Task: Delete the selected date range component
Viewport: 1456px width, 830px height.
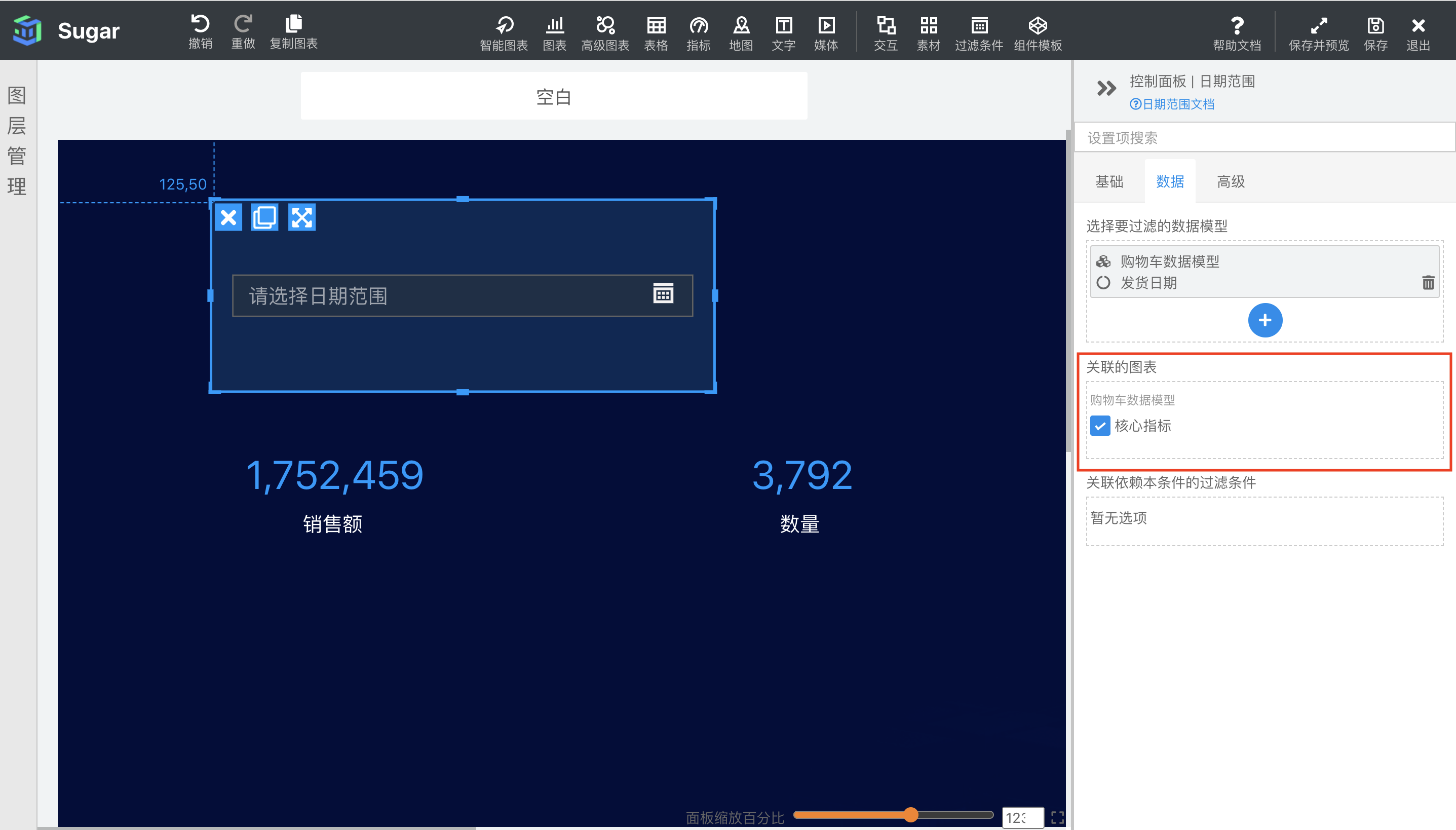Action: (x=228, y=217)
